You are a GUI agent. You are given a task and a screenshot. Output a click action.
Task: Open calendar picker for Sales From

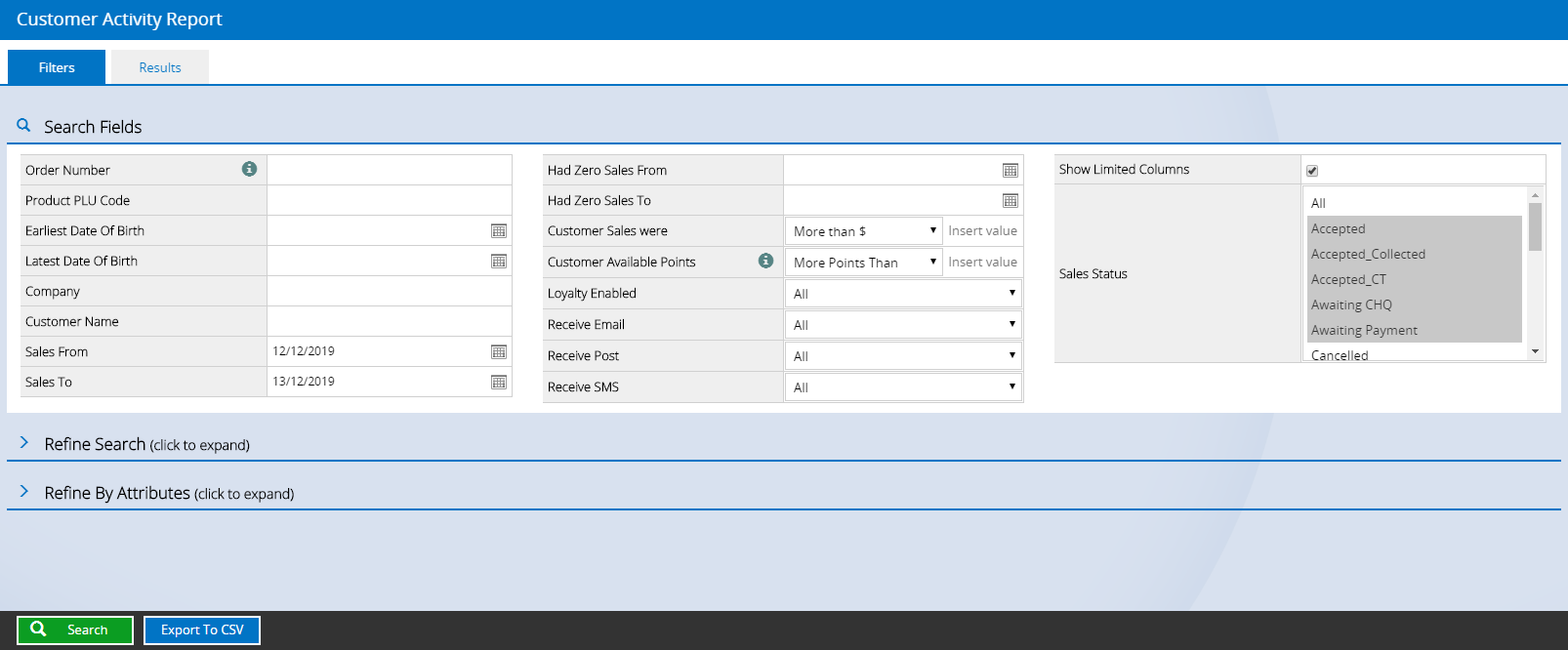point(499,352)
